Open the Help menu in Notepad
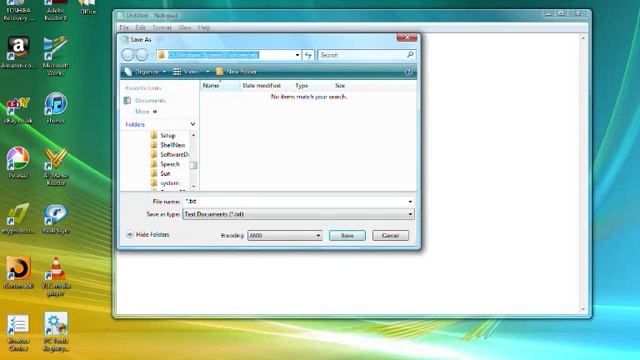The image size is (640, 360). (204, 28)
